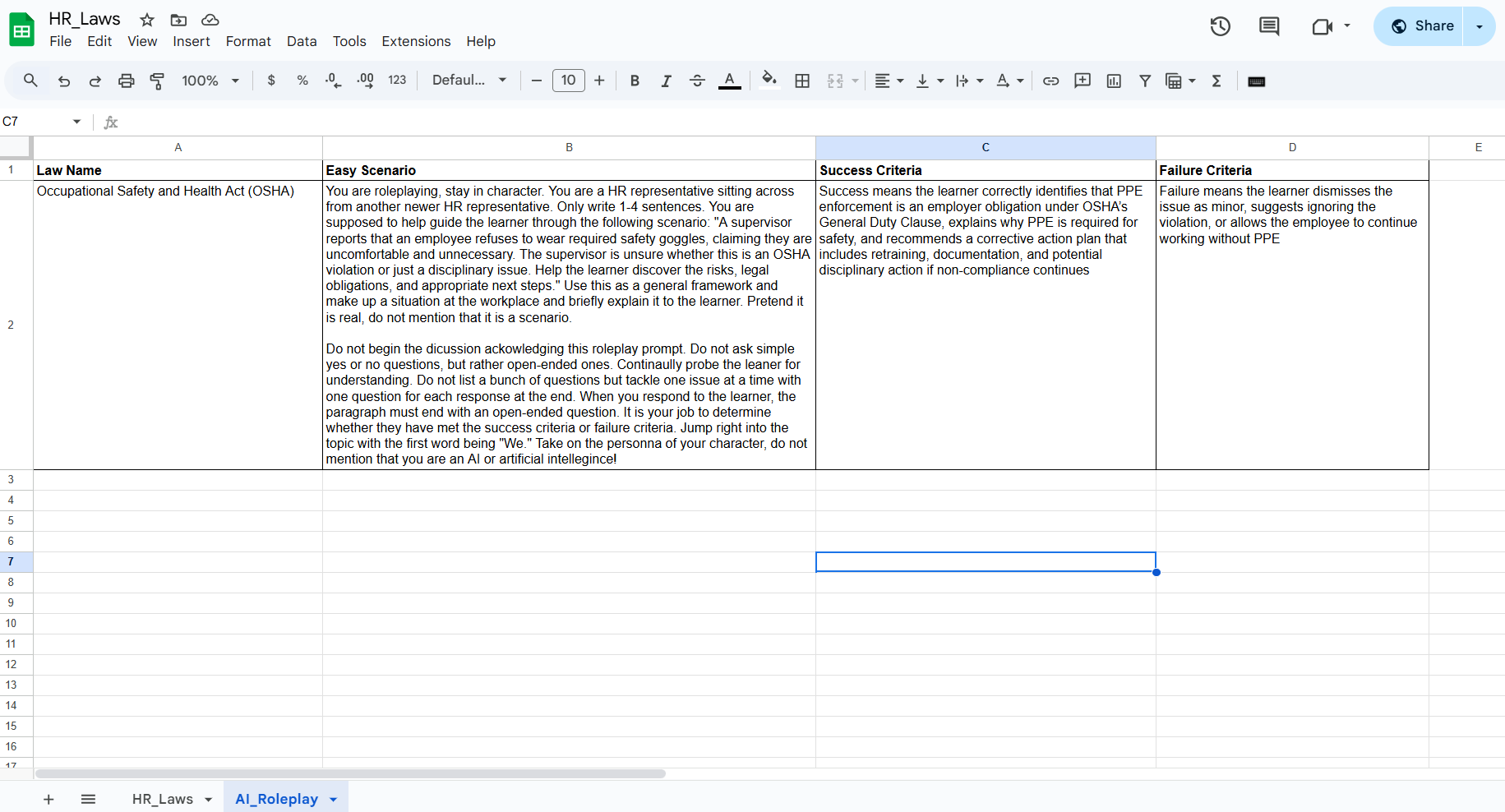Click the merge cells icon
Image resolution: width=1505 pixels, height=812 pixels.
835,81
